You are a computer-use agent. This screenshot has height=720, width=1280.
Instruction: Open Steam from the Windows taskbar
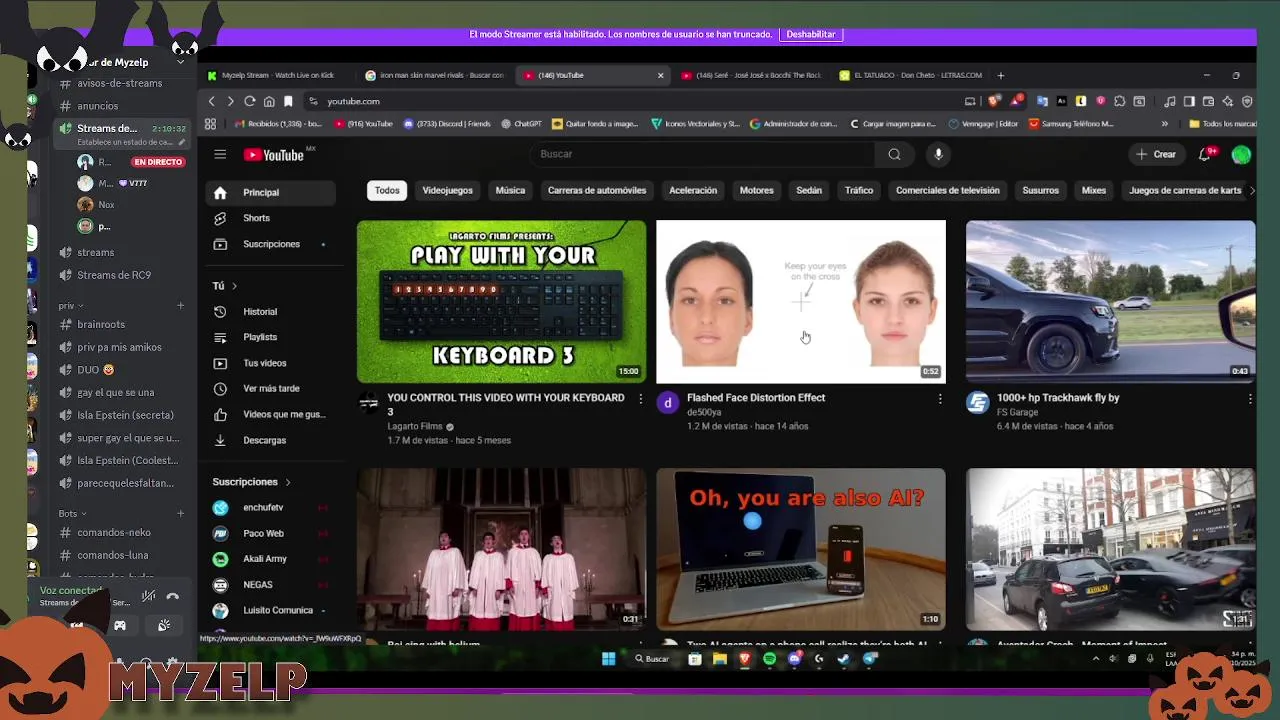click(x=845, y=659)
